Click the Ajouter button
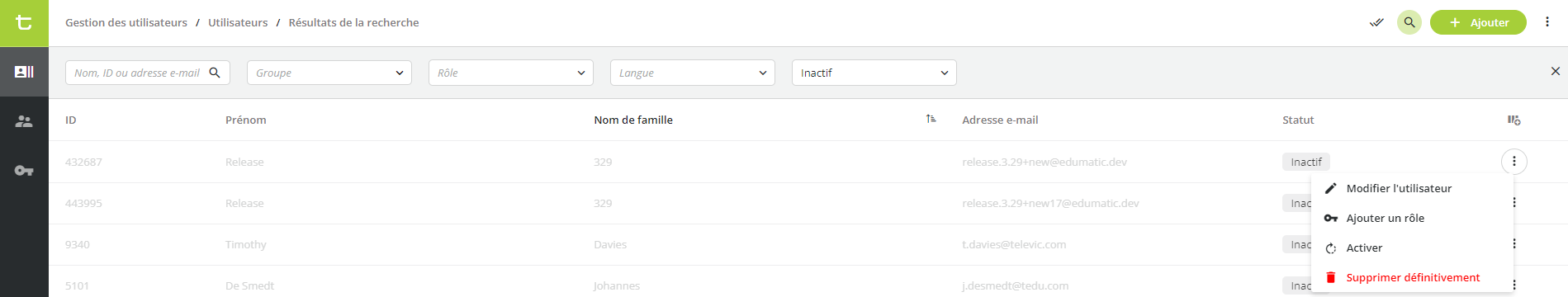 tap(1478, 22)
